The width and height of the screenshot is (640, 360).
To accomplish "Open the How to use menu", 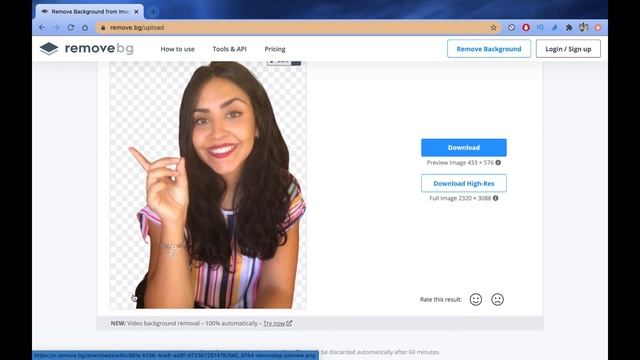I will [x=178, y=49].
